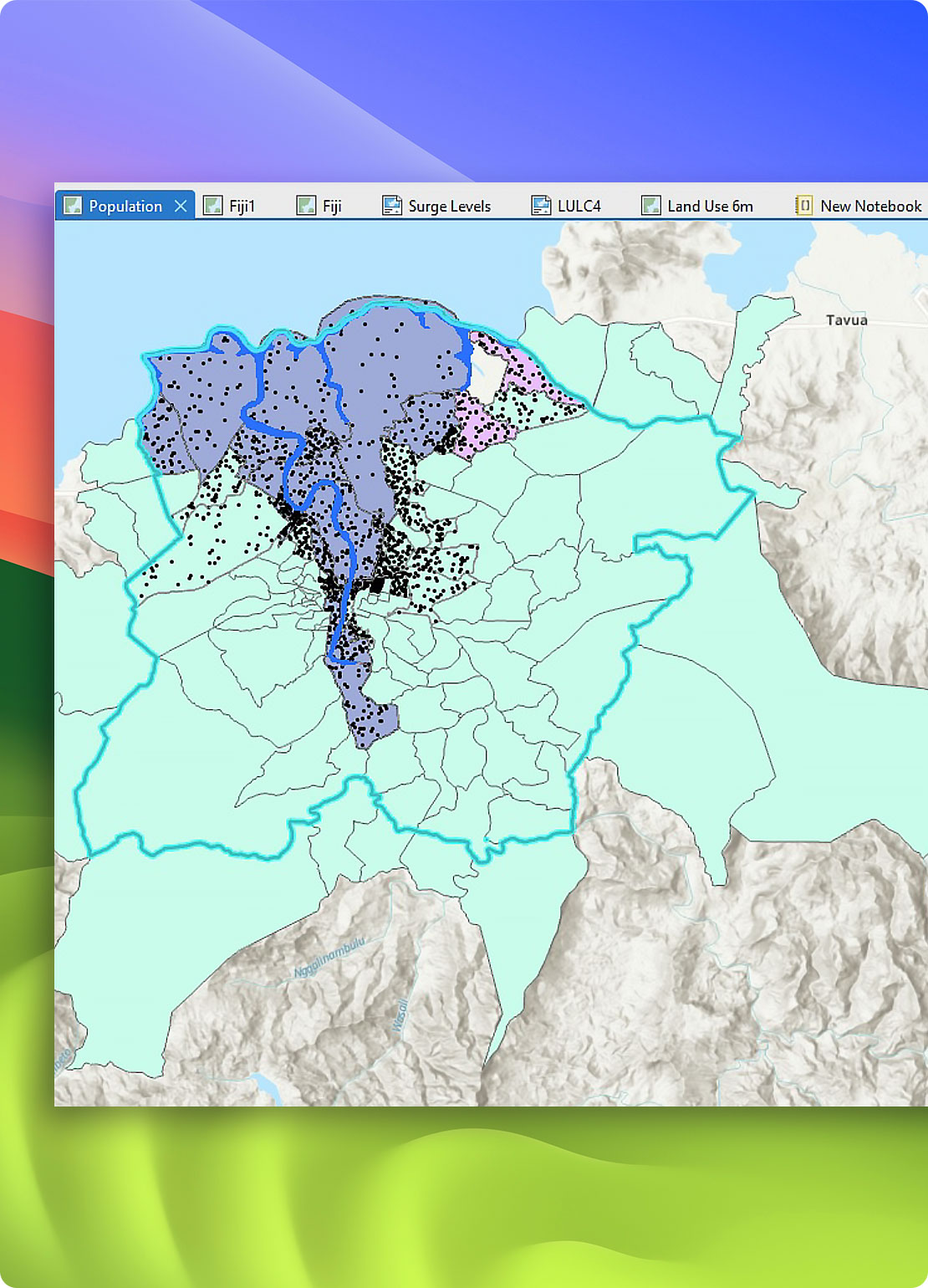
Task: Click the pink shaded polygon area
Action: 472,422
